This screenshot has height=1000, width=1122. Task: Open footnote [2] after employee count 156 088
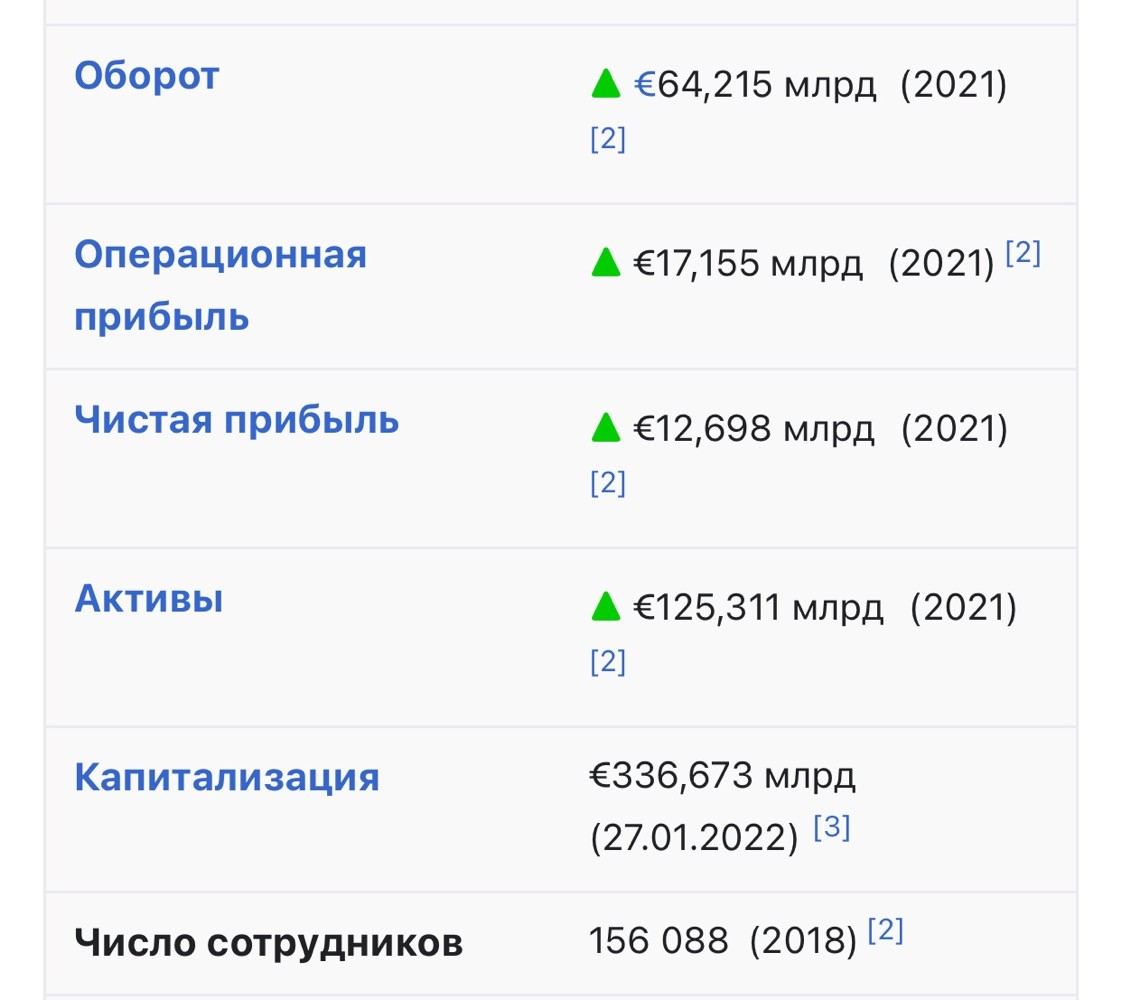click(885, 931)
